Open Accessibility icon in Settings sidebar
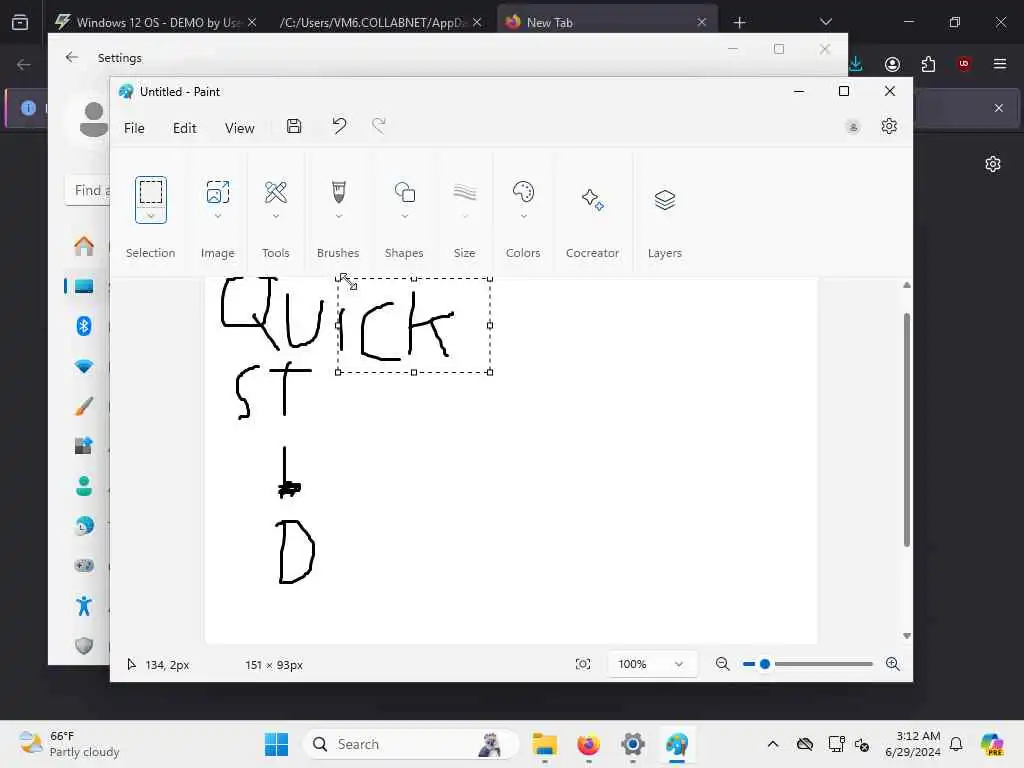 coord(84,605)
